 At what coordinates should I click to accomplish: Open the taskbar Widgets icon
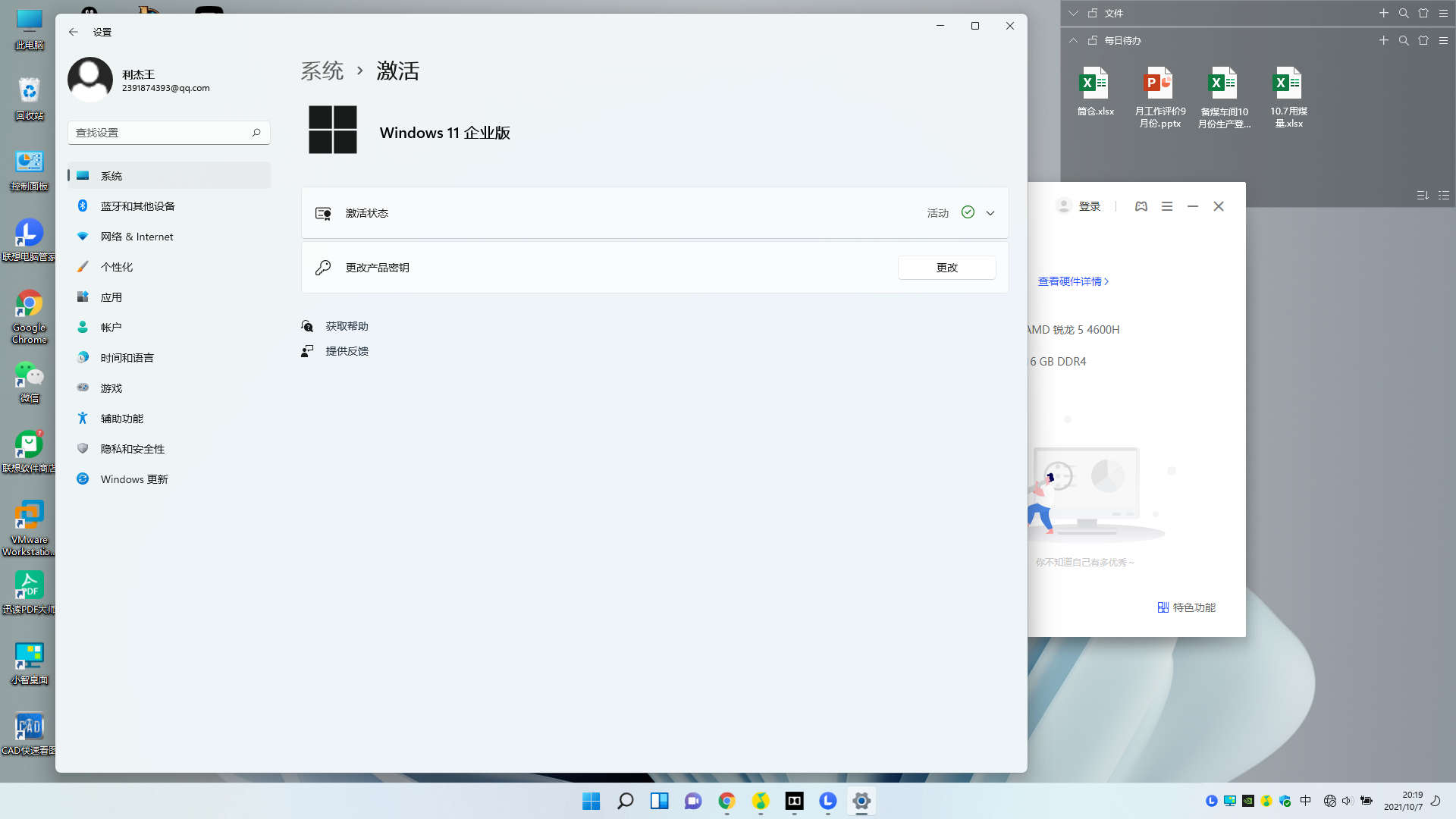coord(659,801)
